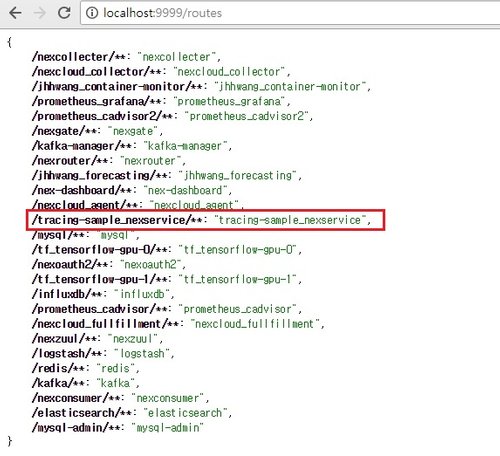Reload the page with refresh icon

tap(64, 13)
